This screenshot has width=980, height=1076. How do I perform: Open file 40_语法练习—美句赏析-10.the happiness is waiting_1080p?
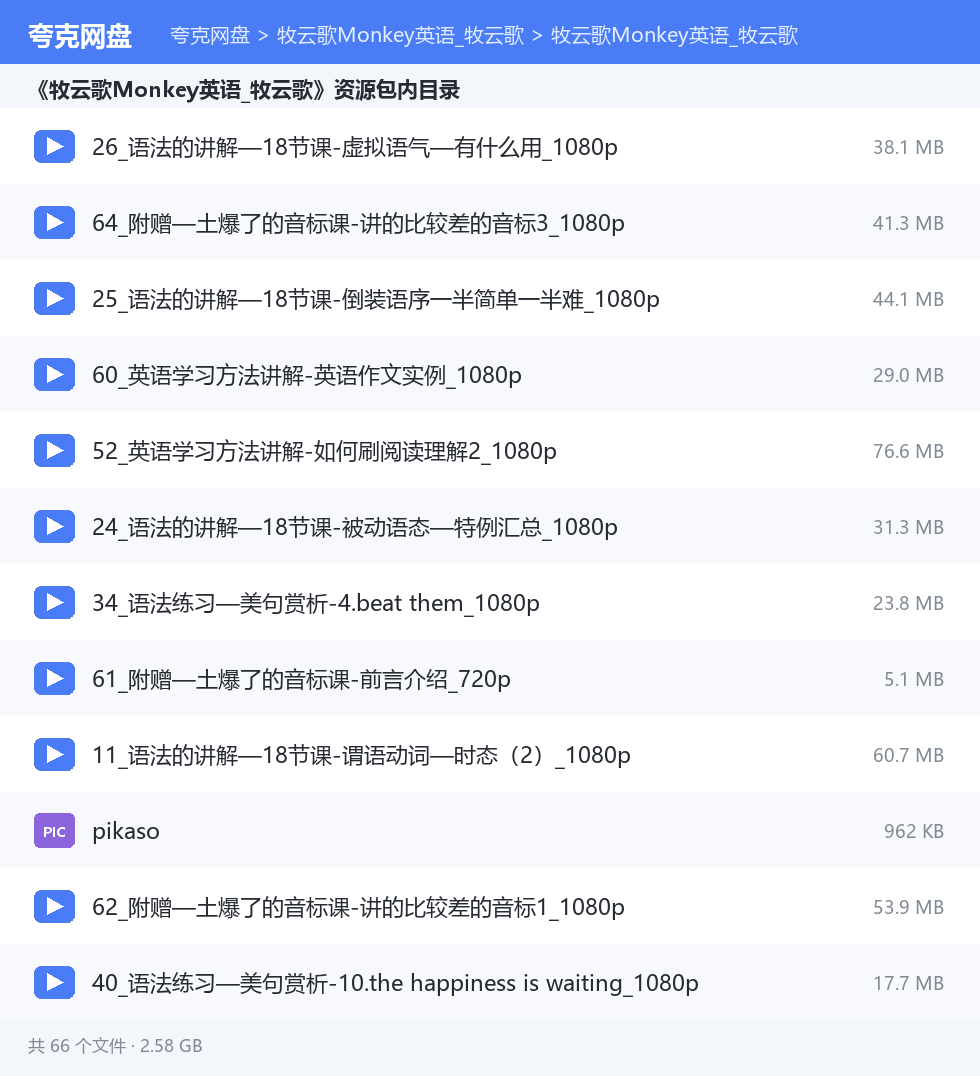[395, 983]
